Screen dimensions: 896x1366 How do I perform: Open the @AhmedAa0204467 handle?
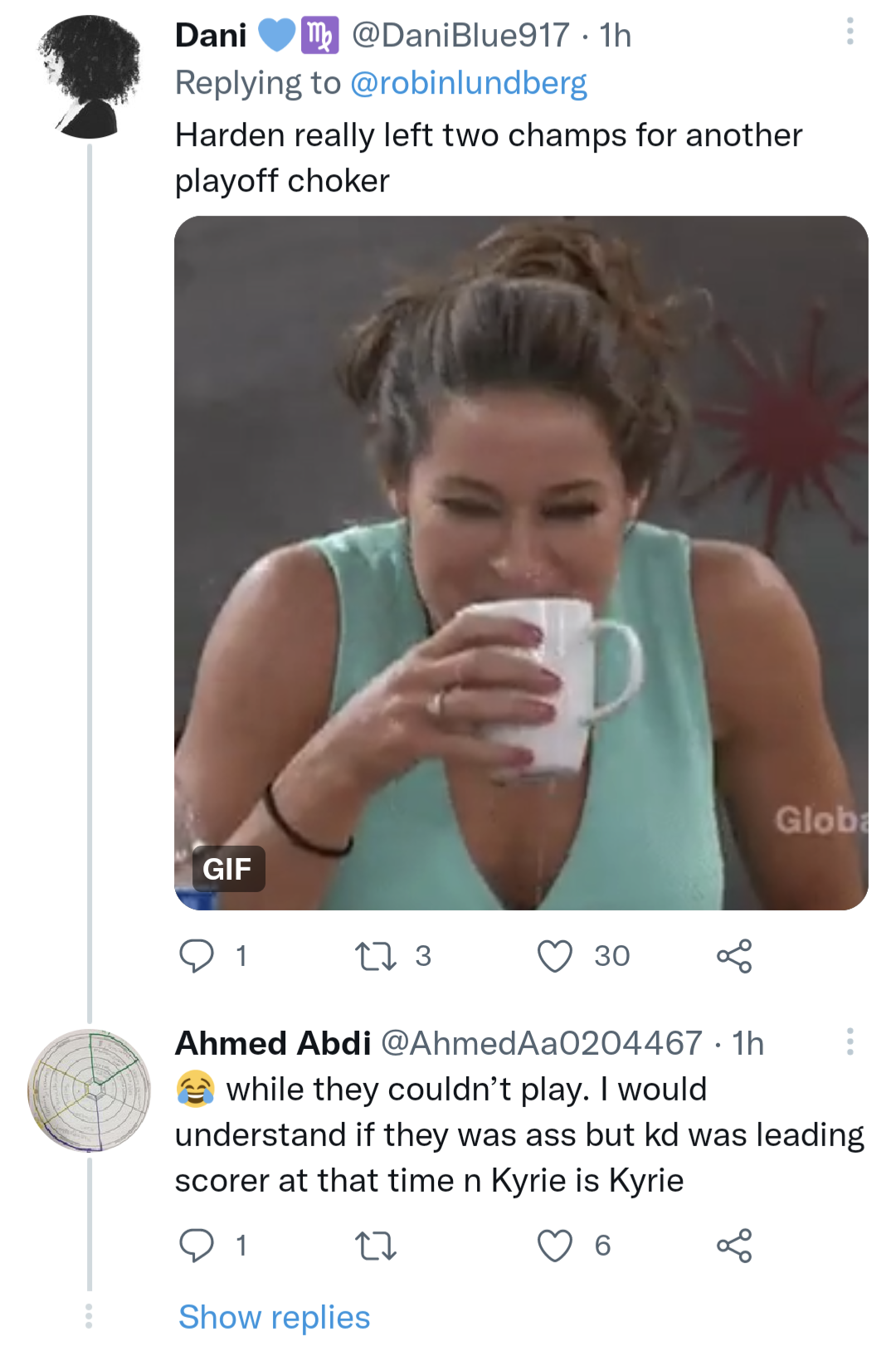pos(541,1043)
